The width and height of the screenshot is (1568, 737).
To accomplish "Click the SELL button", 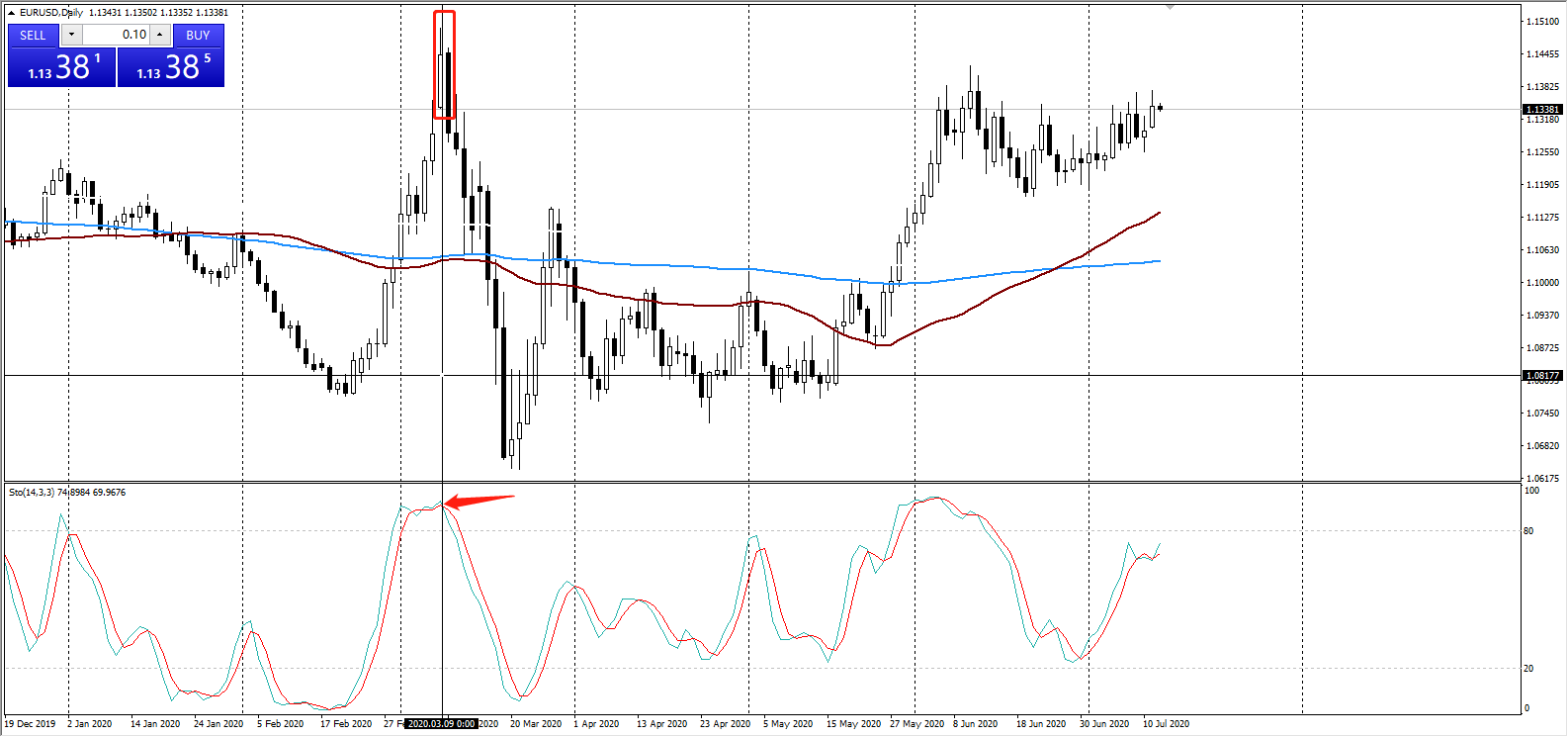I will 33,35.
